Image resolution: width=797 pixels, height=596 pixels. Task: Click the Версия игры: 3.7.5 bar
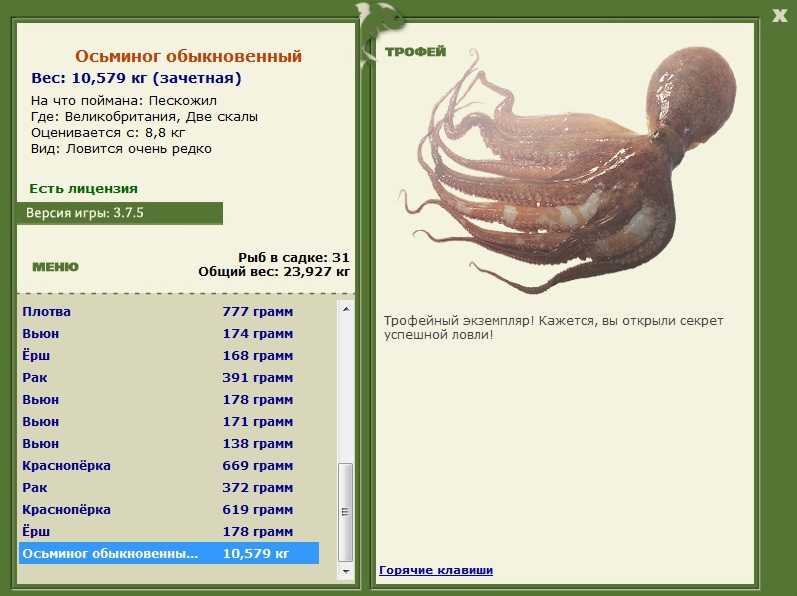click(120, 213)
